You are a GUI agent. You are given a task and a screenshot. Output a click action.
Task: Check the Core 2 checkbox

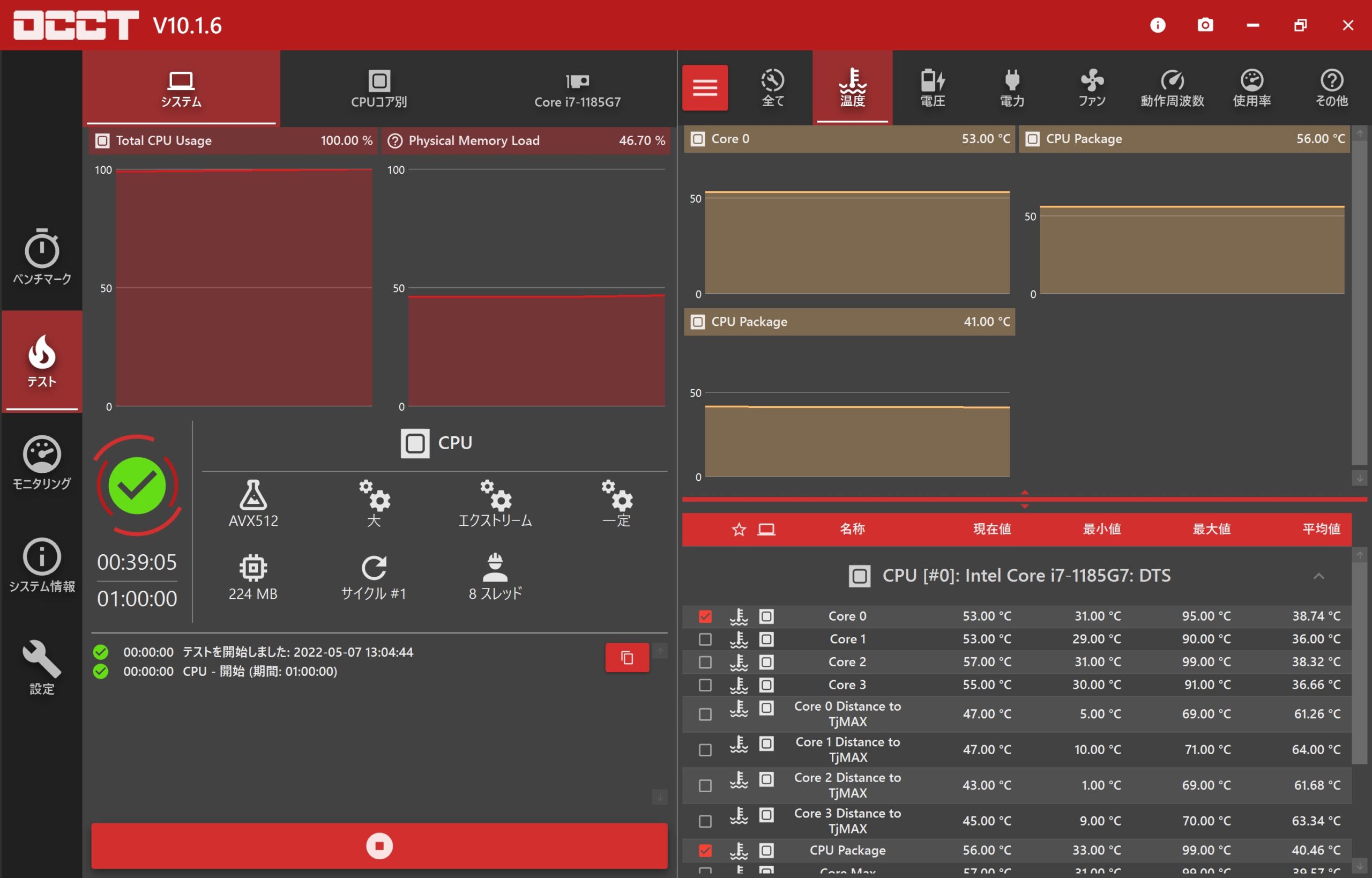tap(705, 662)
